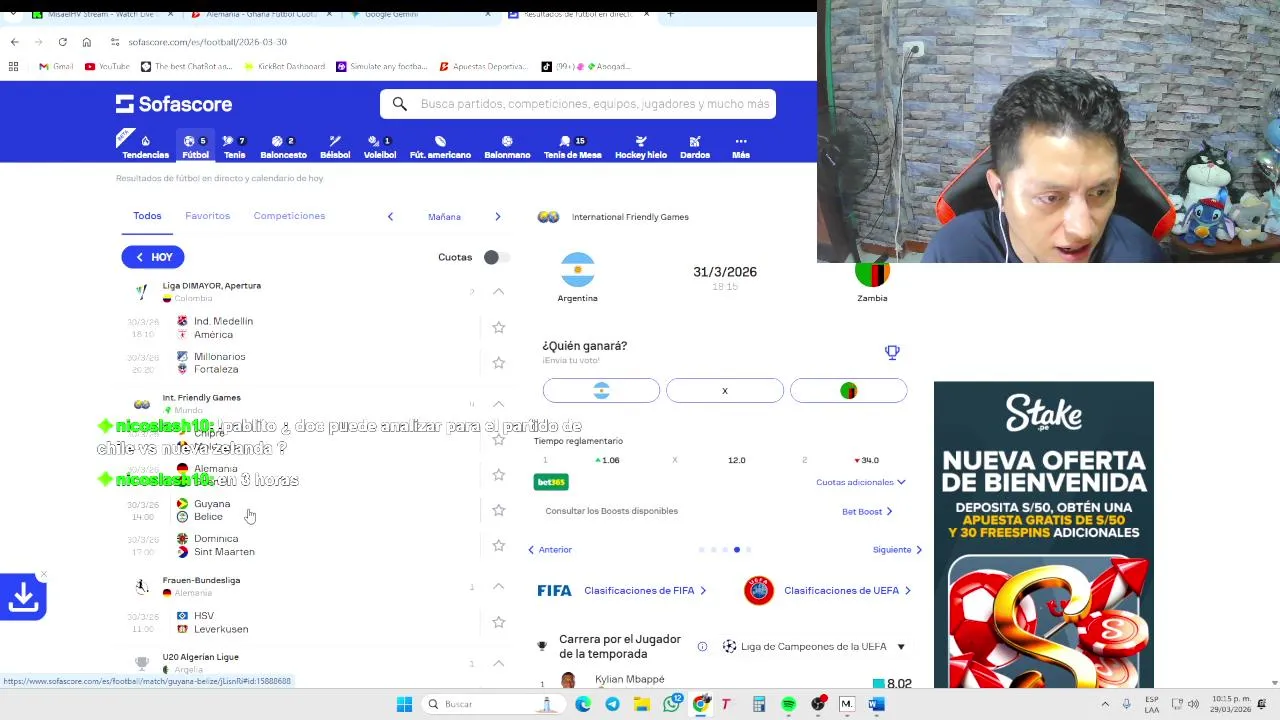Viewport: 1280px width, 720px height.
Task: Open Telegram from the taskbar
Action: tap(612, 704)
